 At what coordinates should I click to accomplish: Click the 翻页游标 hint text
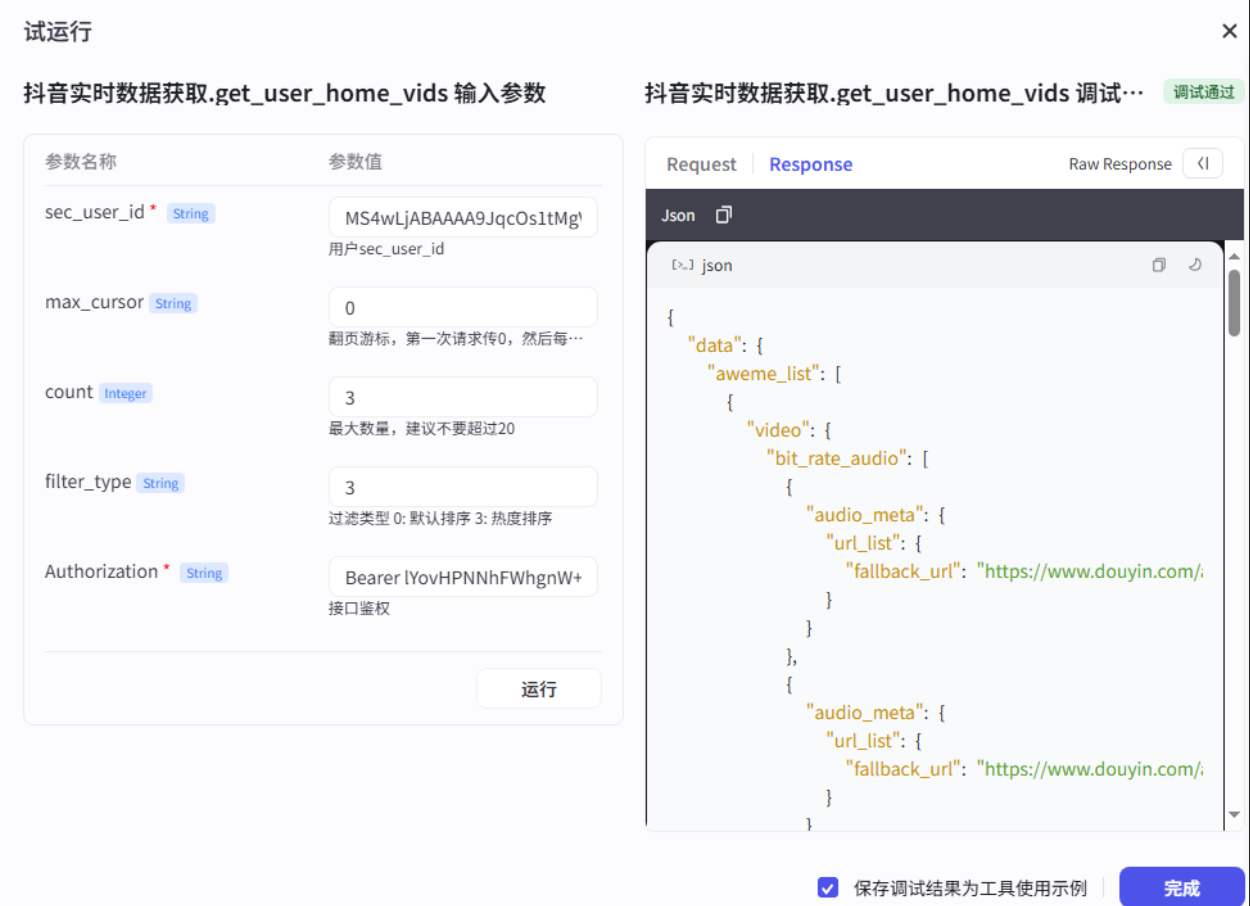(456, 339)
